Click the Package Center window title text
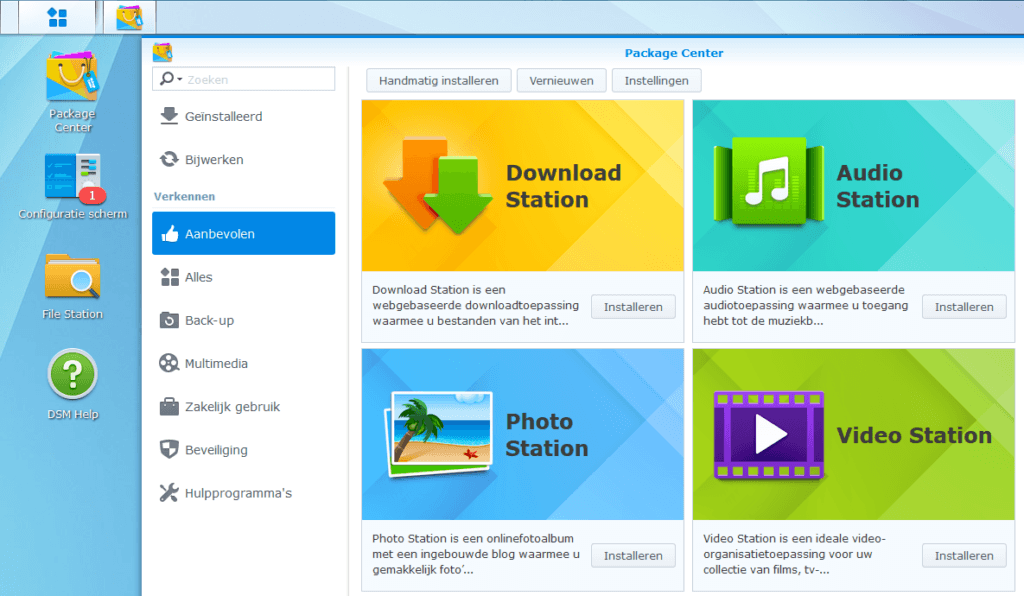1024x596 pixels. (x=674, y=53)
